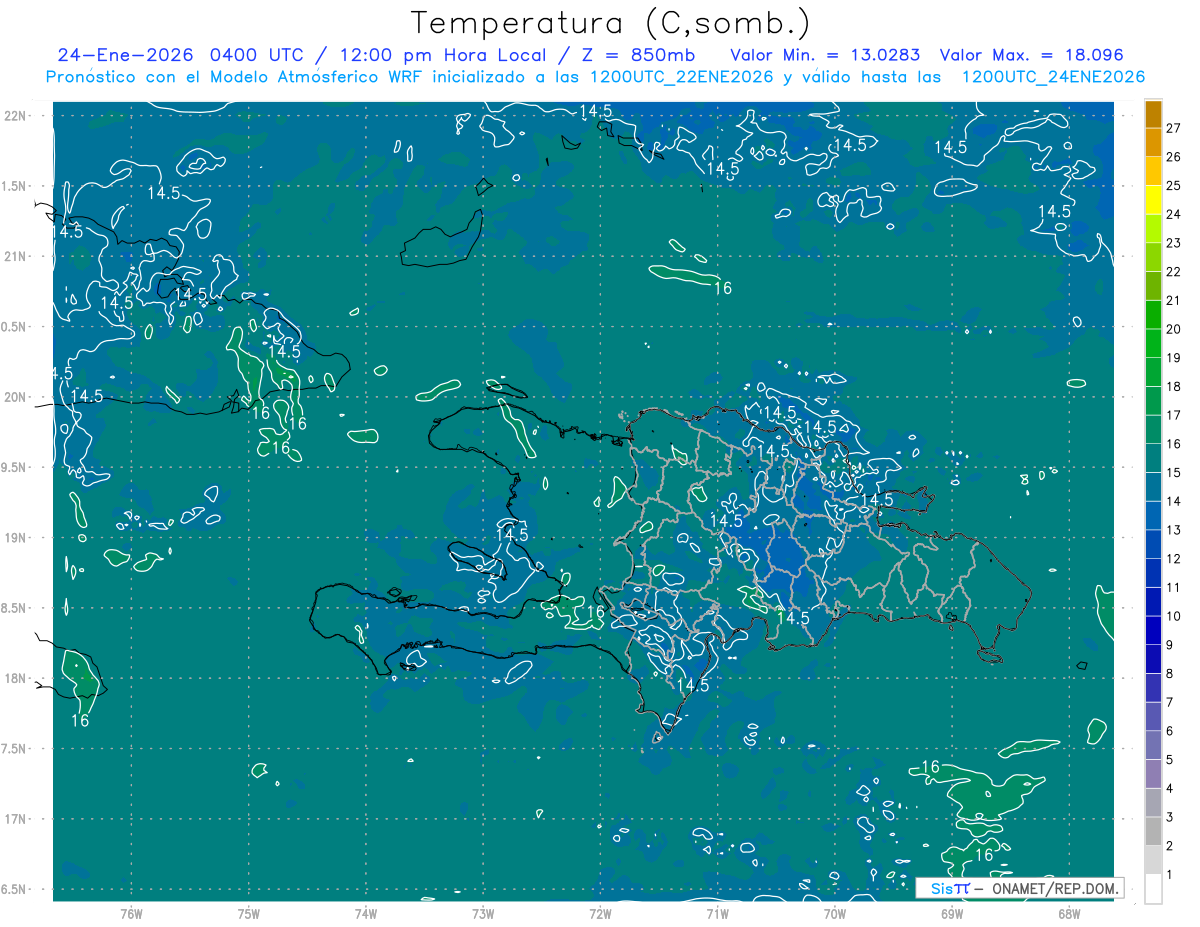The height and width of the screenshot is (927, 1200).
Task: Click the brown legend swatch above 27
Action: tap(1153, 114)
